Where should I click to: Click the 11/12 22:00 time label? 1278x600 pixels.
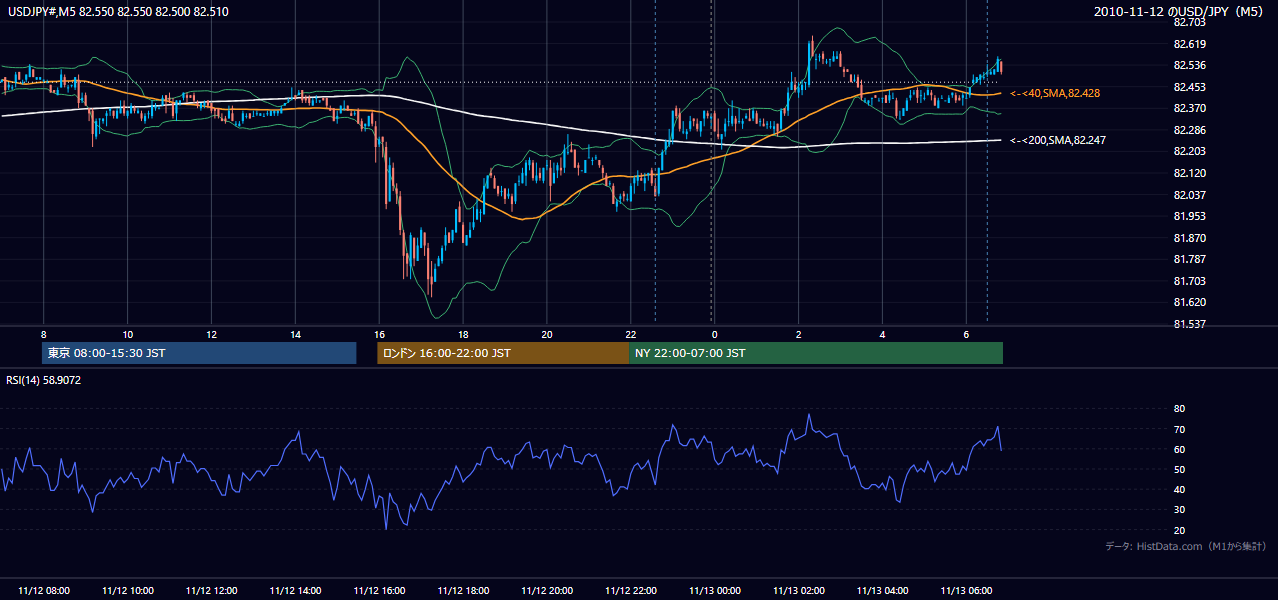(x=631, y=591)
